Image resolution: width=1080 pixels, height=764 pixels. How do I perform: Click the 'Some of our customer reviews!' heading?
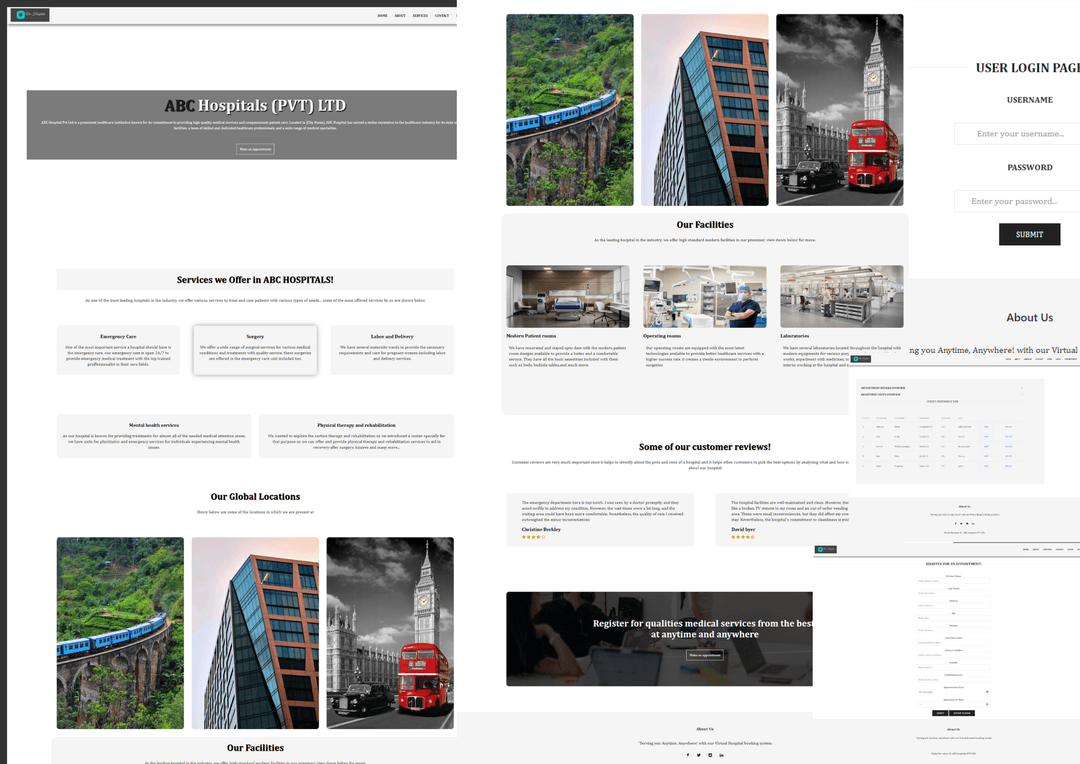(705, 447)
